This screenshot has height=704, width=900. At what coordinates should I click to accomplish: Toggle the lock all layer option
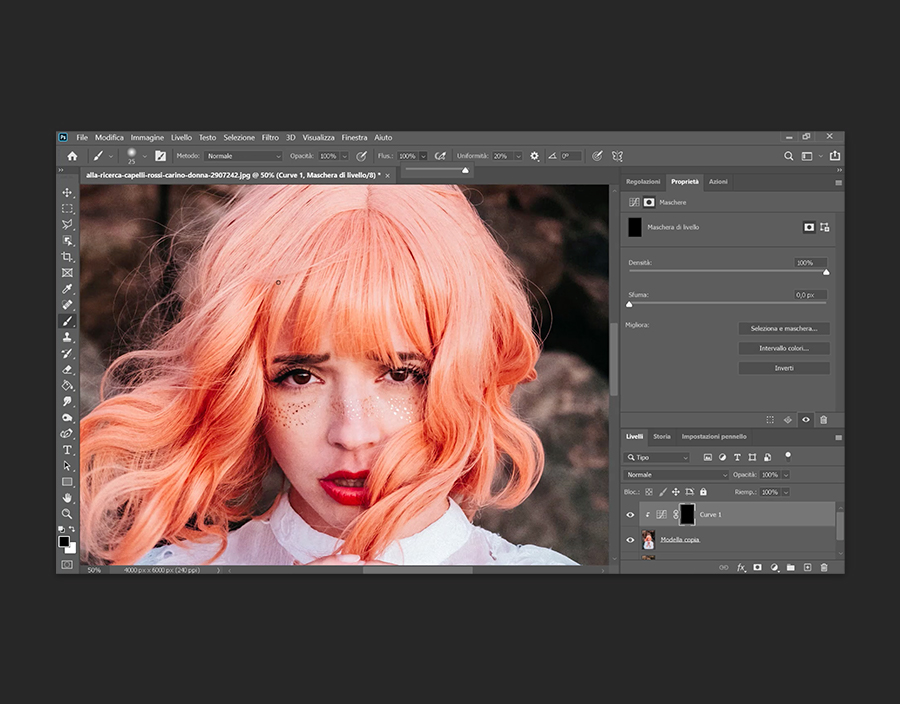click(x=703, y=492)
